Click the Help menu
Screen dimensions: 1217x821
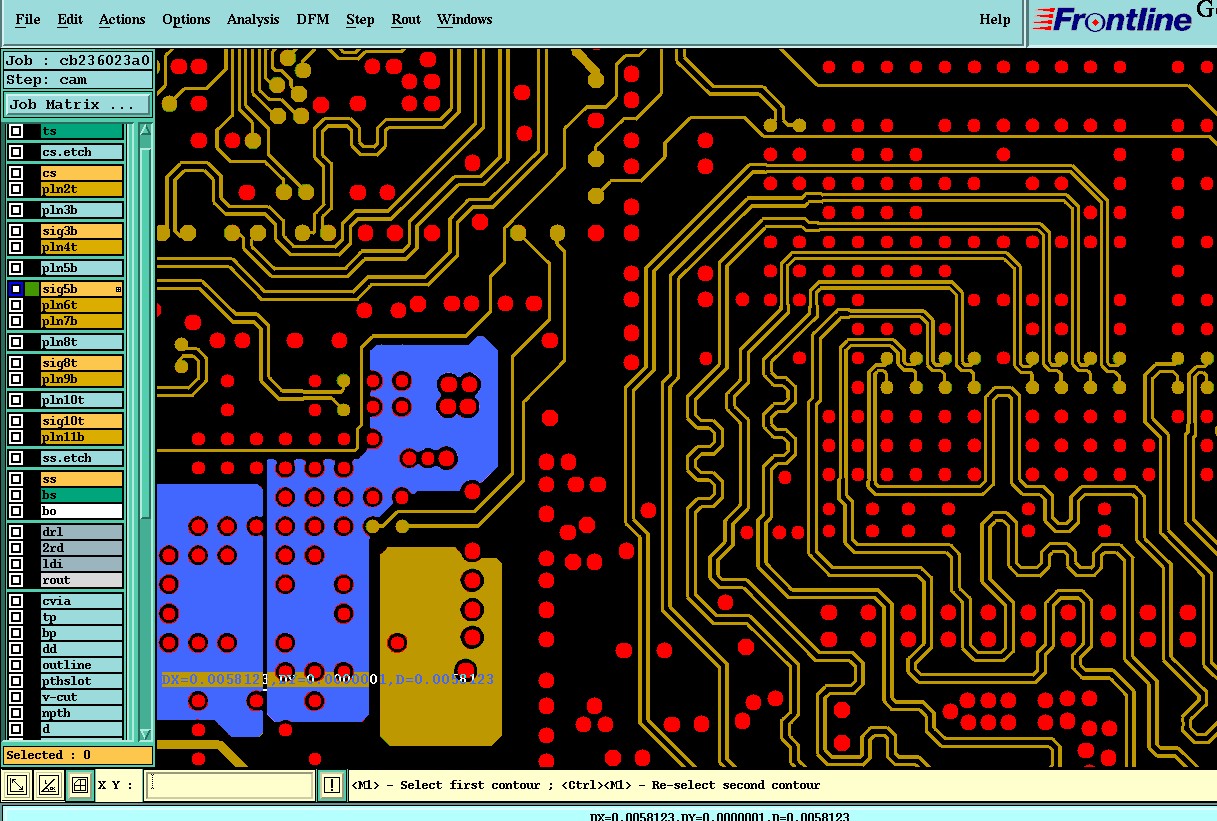click(x=994, y=19)
